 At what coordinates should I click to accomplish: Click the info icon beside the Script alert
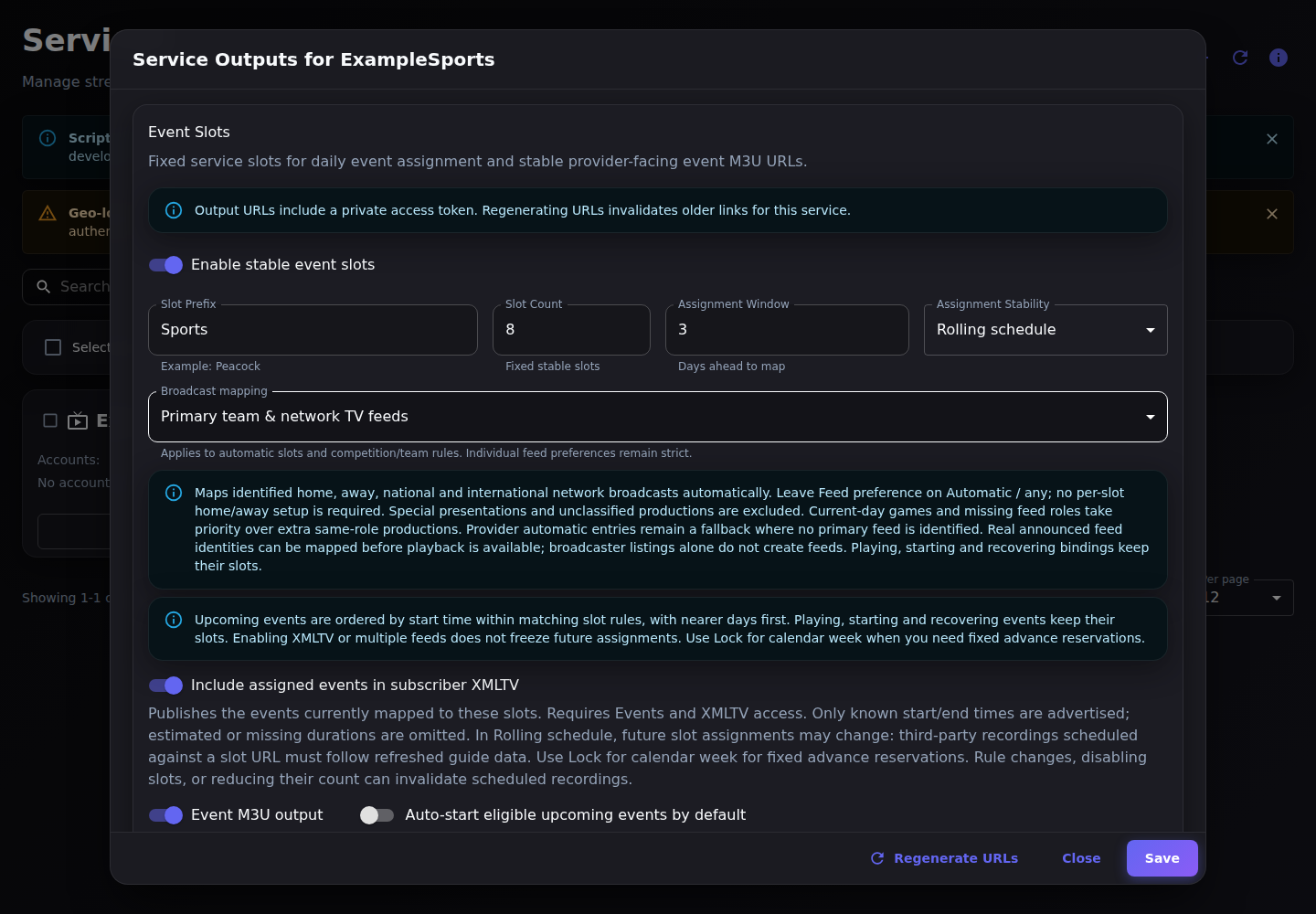pos(48,138)
